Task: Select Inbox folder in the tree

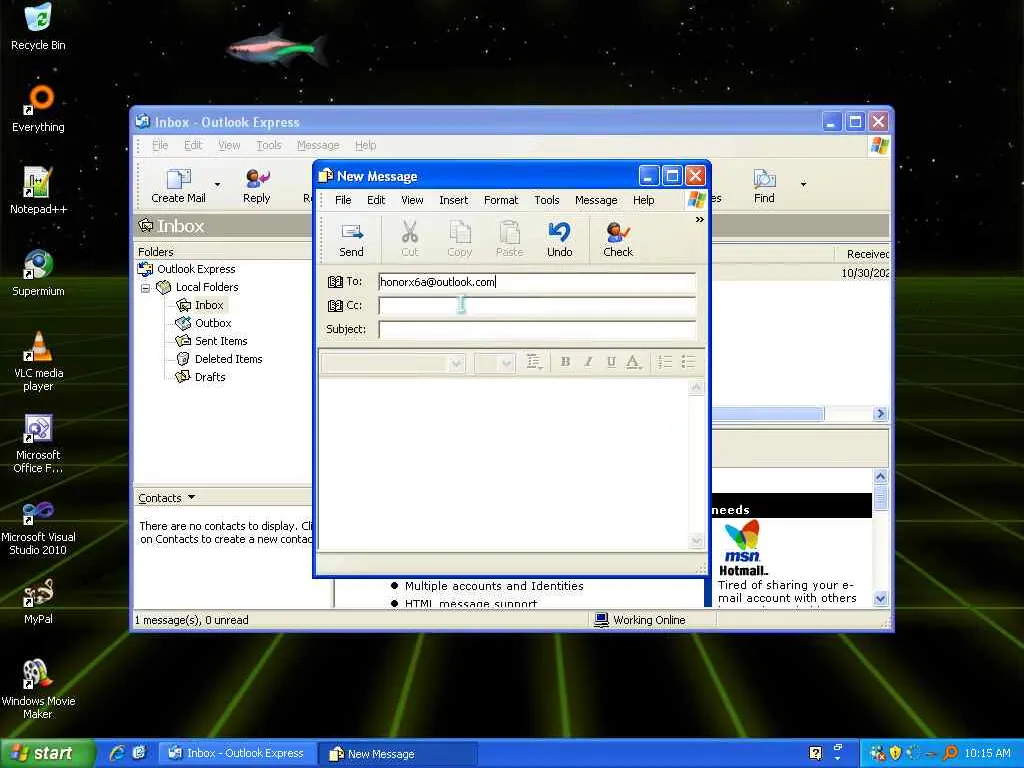Action: click(x=208, y=305)
